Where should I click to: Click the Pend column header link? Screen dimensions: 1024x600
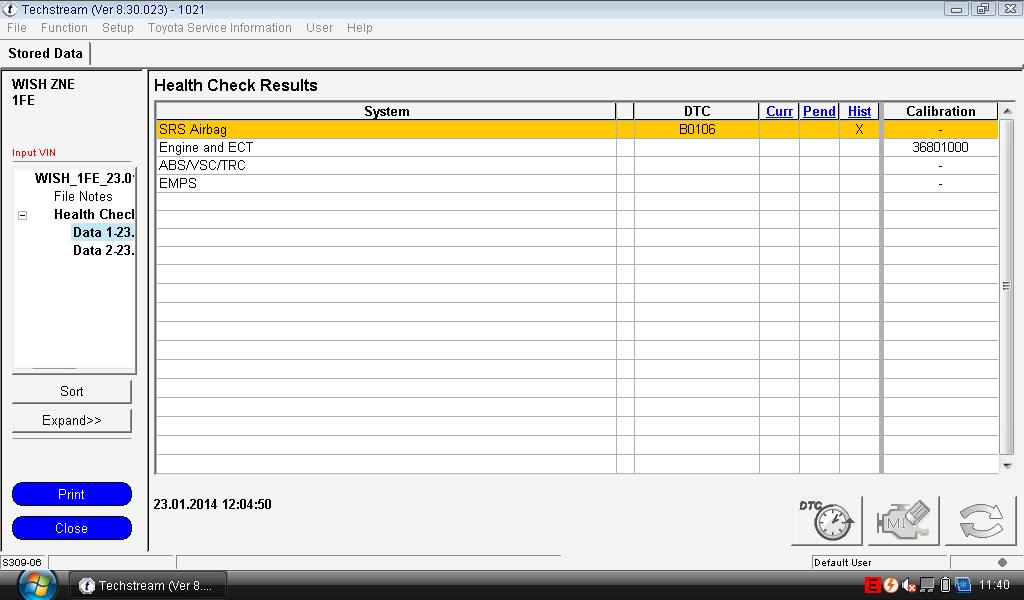point(819,112)
